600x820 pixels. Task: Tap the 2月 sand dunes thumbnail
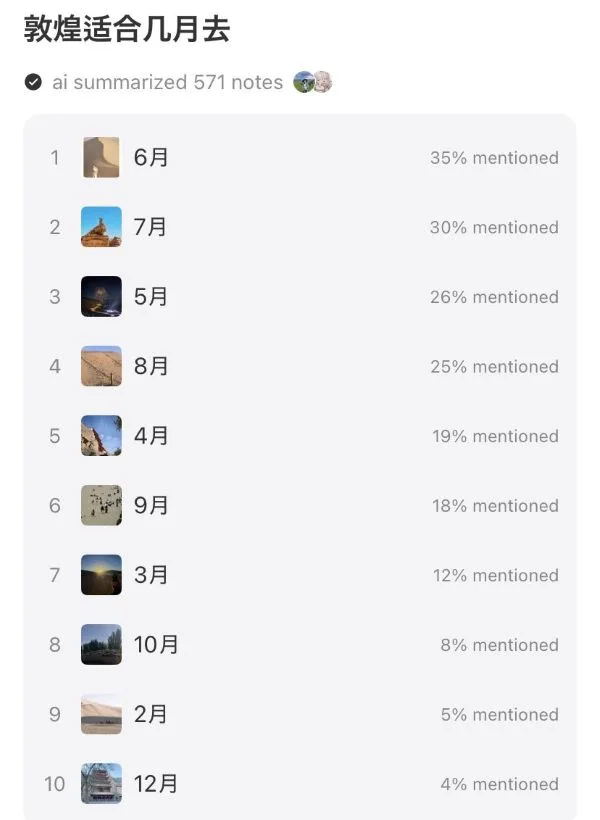click(x=101, y=714)
